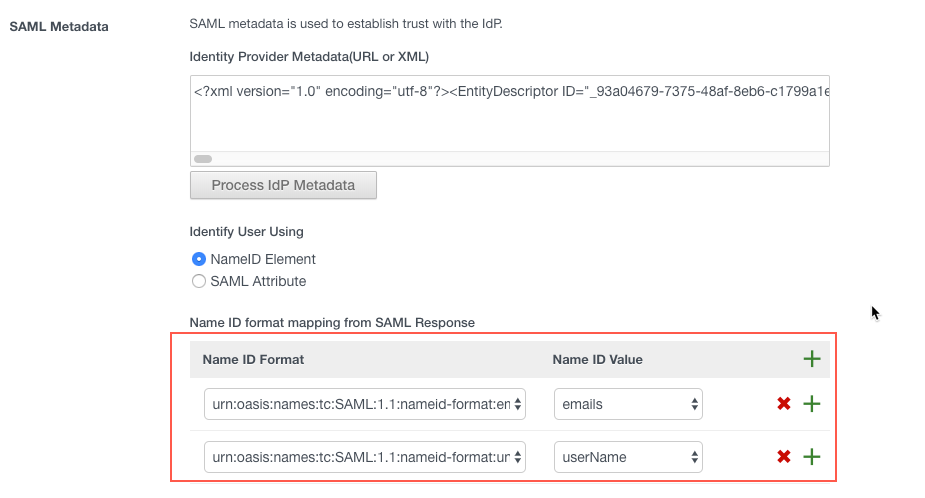Click the 'Name ID Format' column header
925x498 pixels.
pos(253,359)
